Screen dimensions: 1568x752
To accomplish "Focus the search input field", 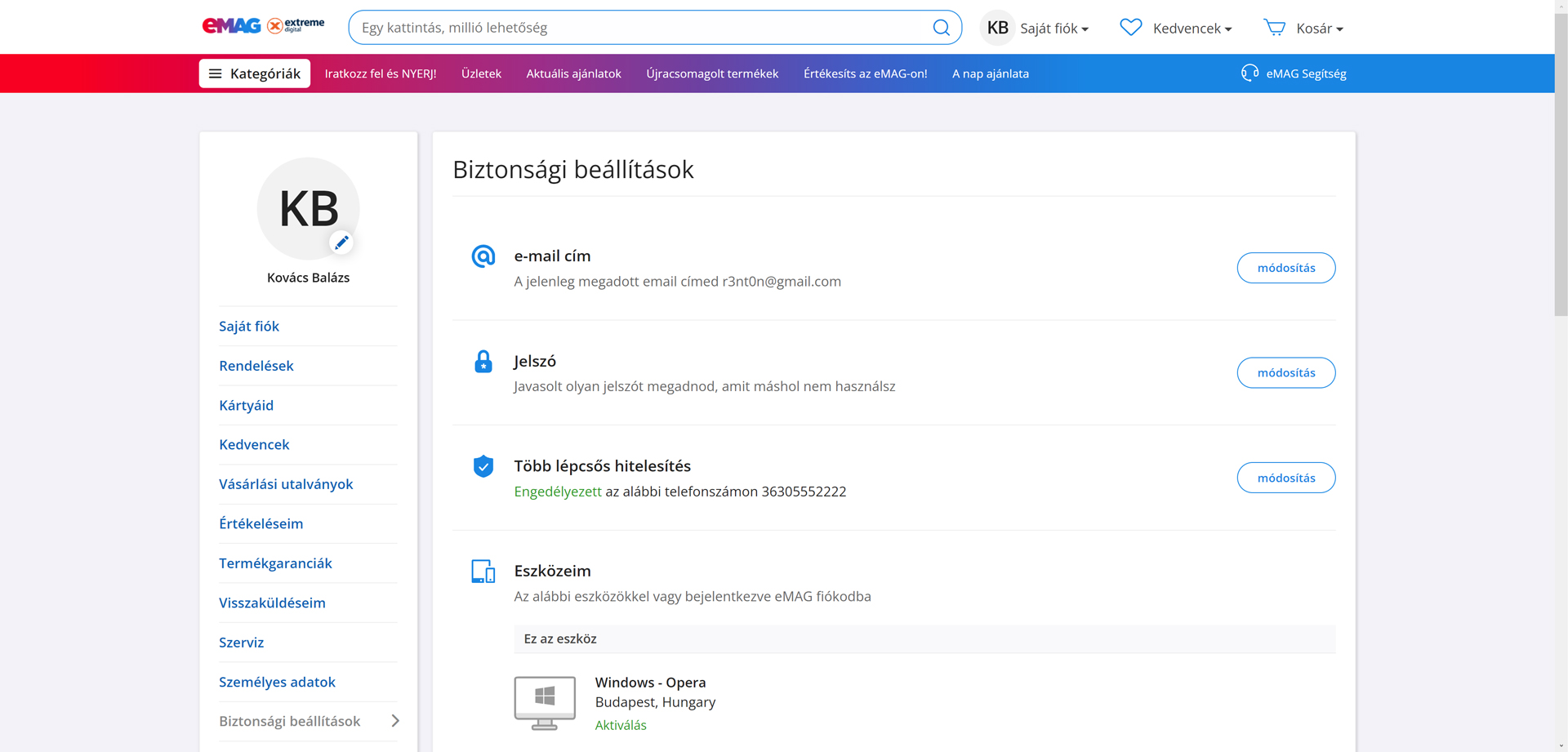I will tap(637, 28).
